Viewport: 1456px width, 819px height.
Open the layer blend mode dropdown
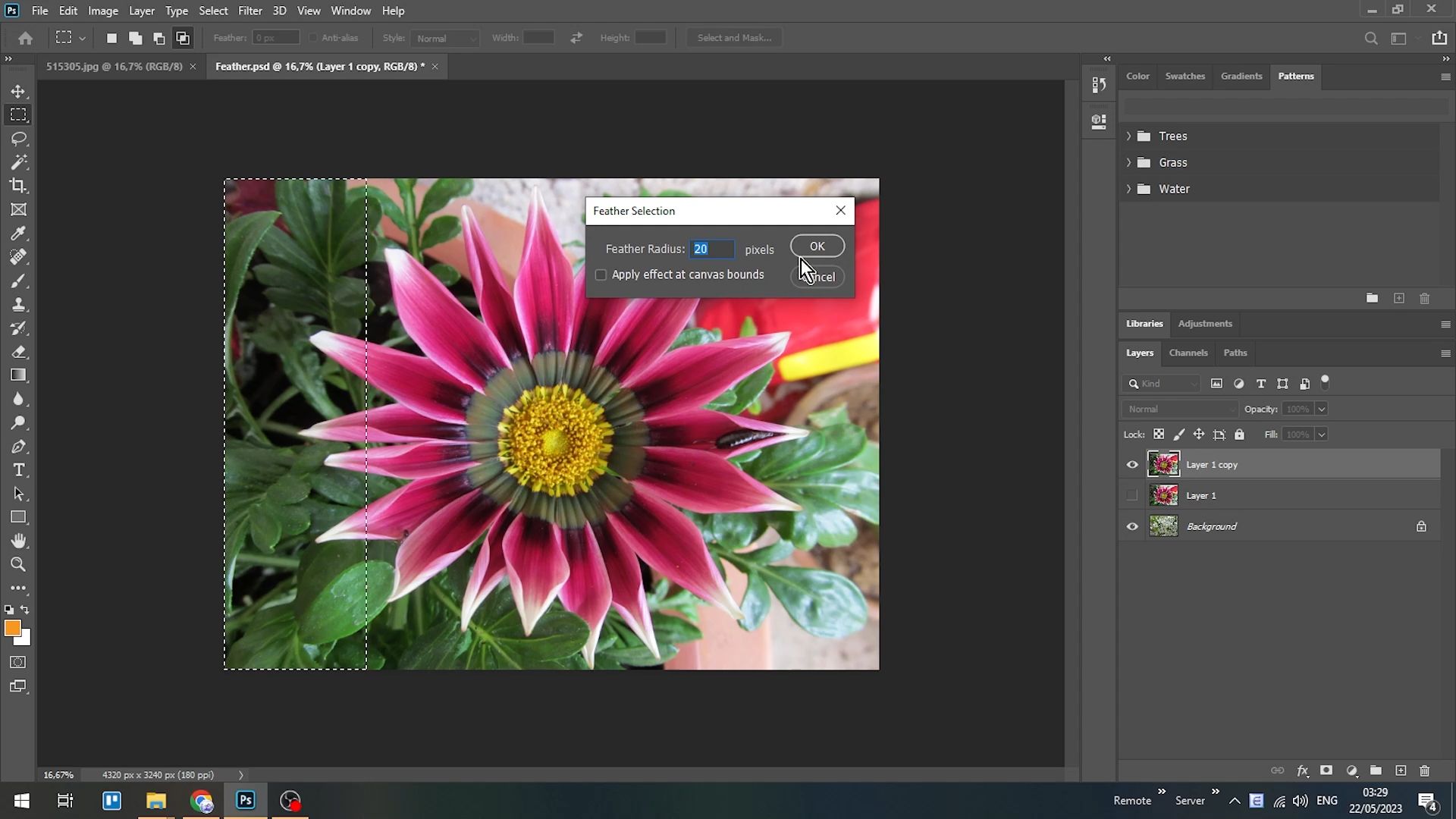pos(1178,409)
